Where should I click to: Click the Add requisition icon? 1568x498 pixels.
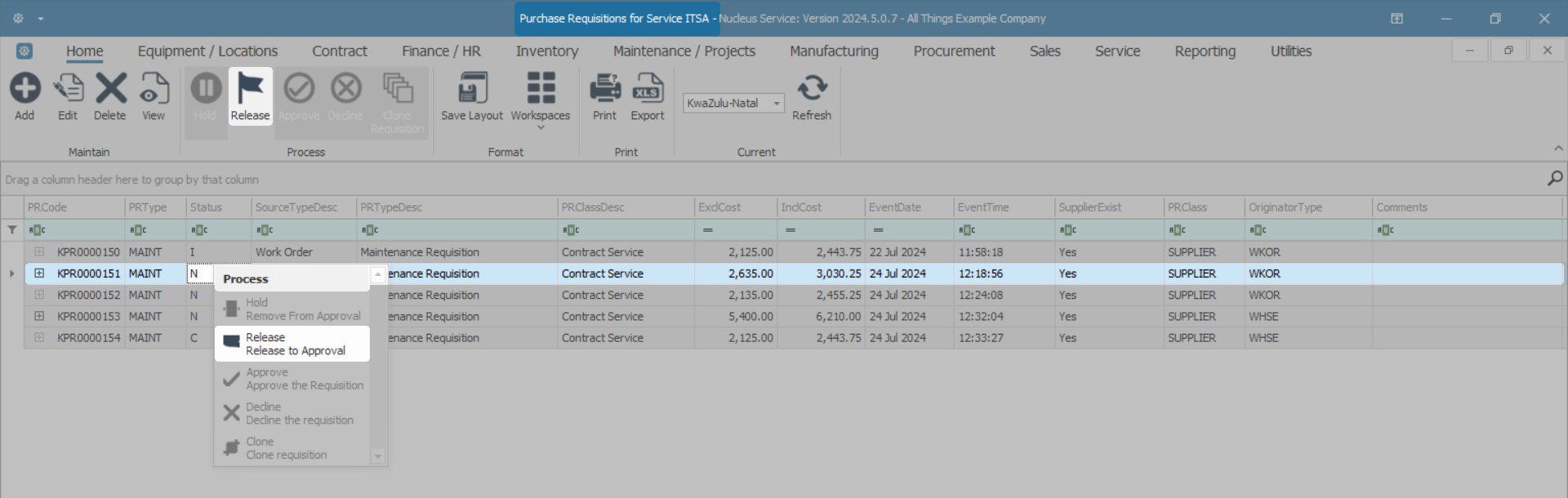click(x=24, y=88)
